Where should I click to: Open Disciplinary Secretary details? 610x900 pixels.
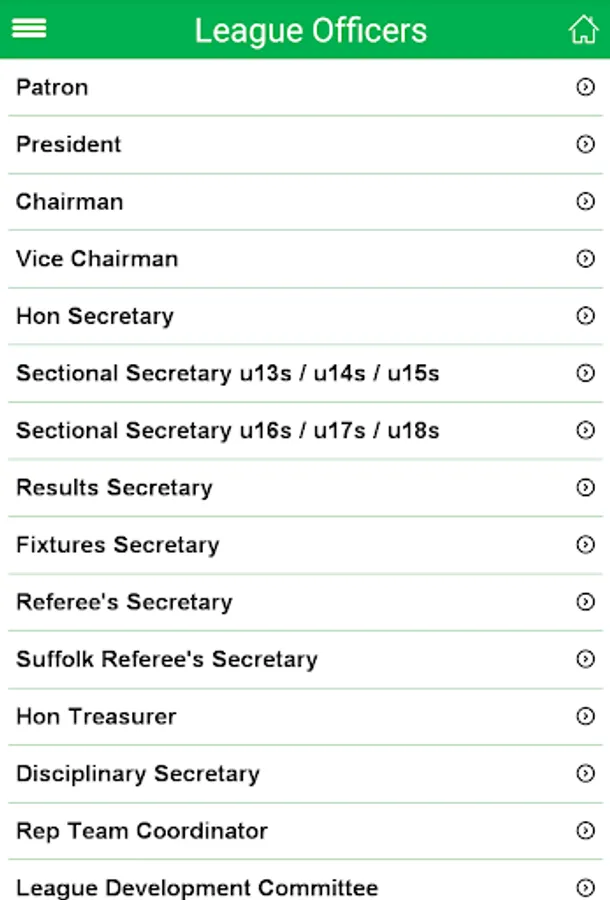point(138,773)
